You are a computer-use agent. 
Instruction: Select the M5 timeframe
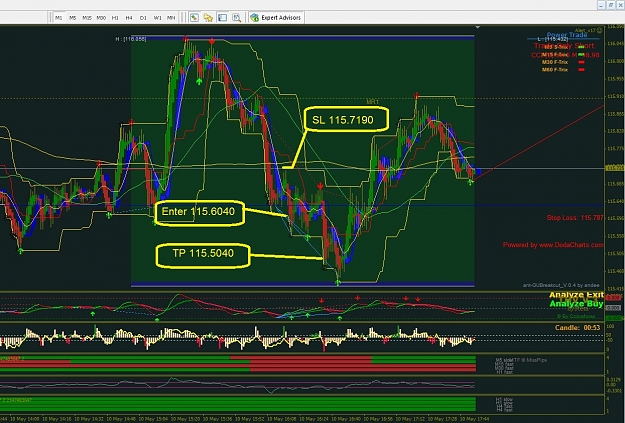[x=73, y=18]
